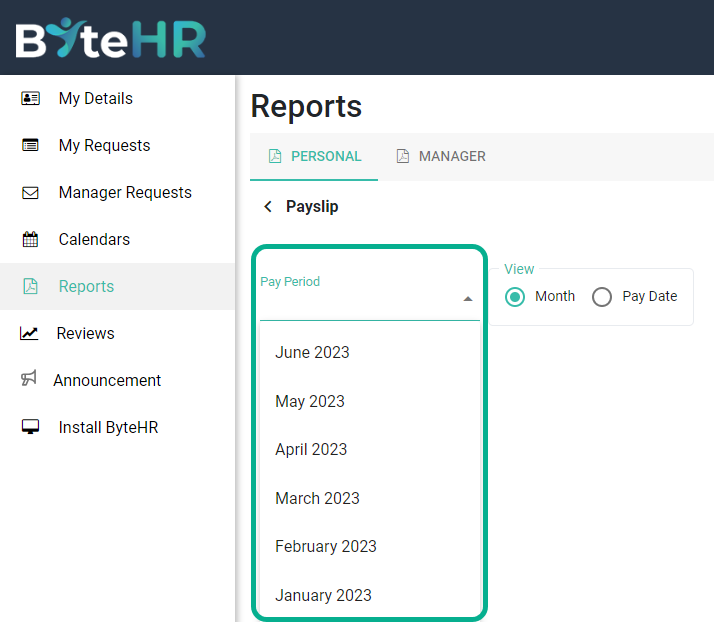Click the Payslip heading text

(x=312, y=207)
